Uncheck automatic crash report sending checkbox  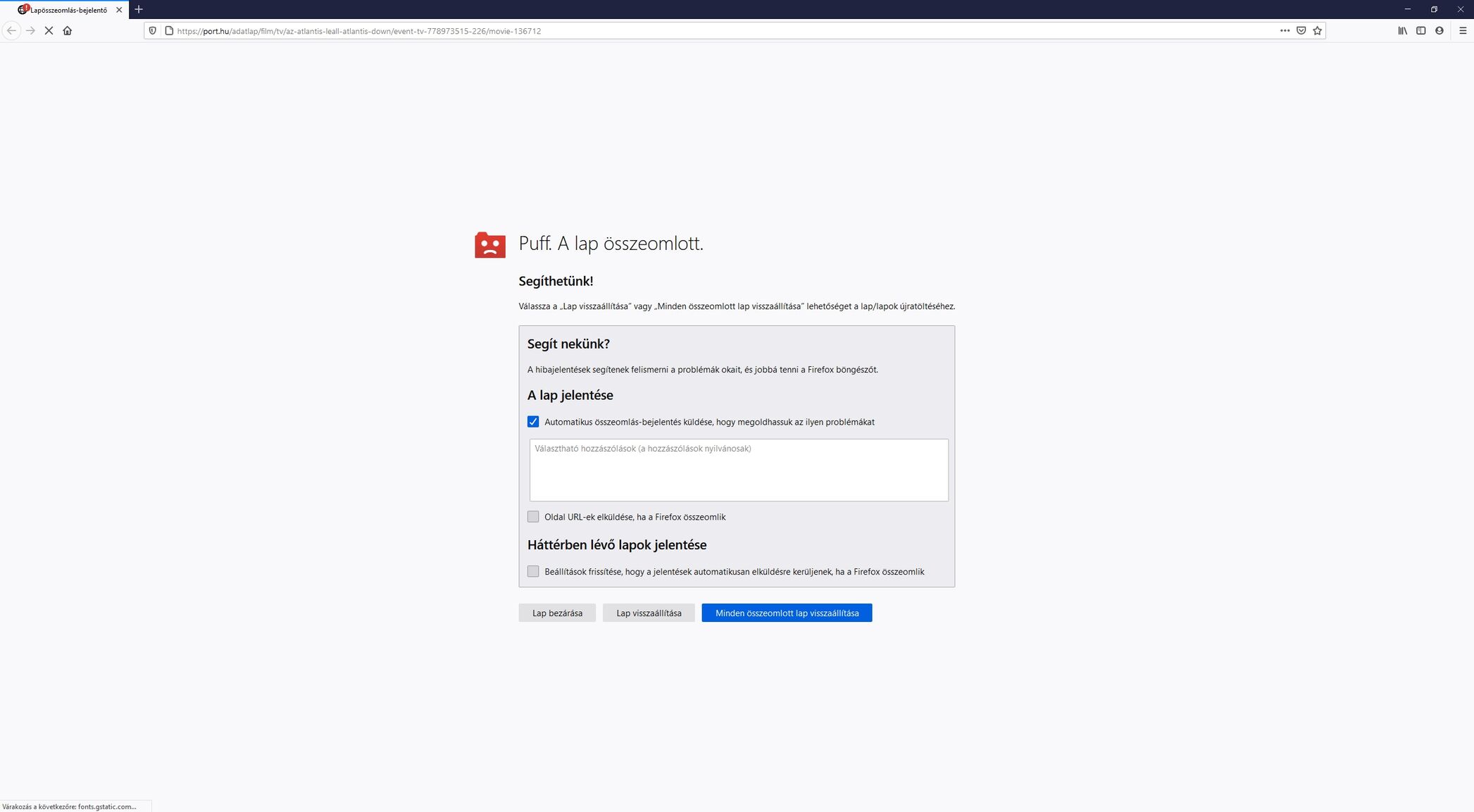(533, 422)
